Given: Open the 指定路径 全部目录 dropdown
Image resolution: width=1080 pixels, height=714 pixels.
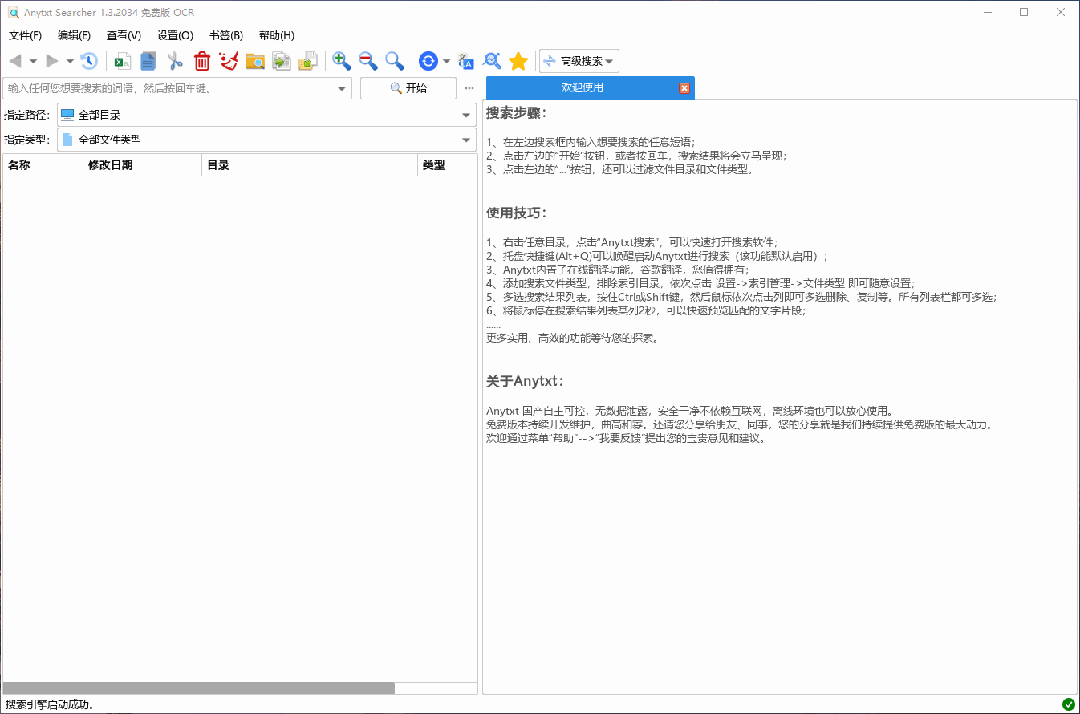Looking at the screenshot, I should tap(267, 115).
